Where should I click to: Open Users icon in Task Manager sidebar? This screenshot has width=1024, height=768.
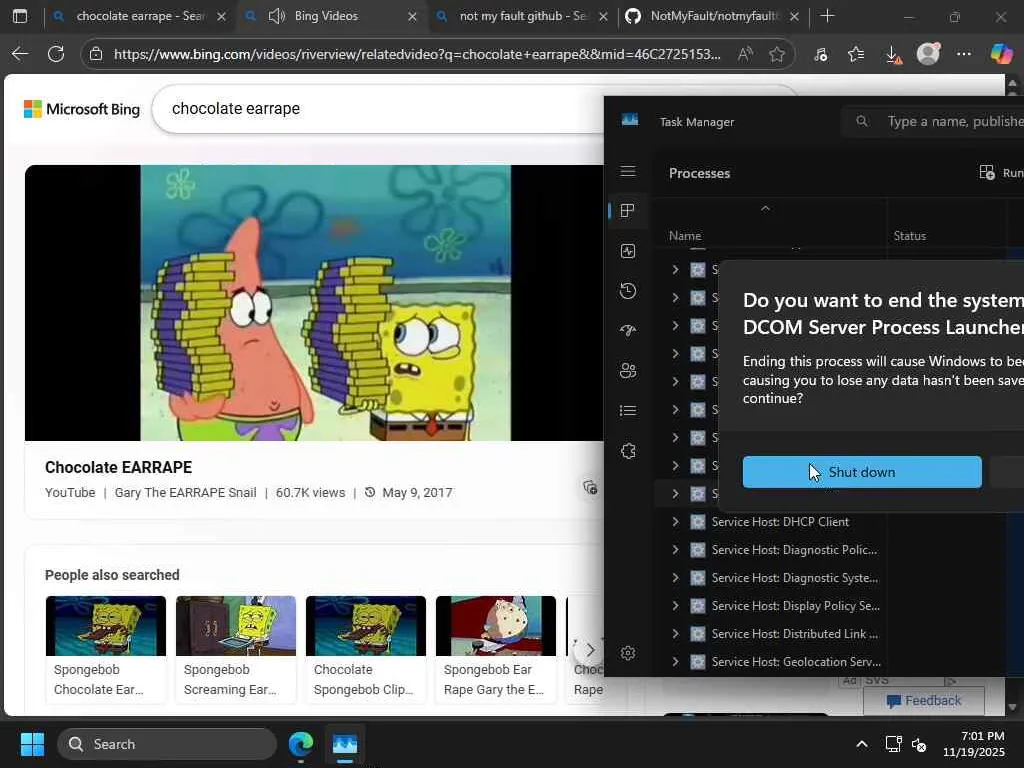pos(628,371)
